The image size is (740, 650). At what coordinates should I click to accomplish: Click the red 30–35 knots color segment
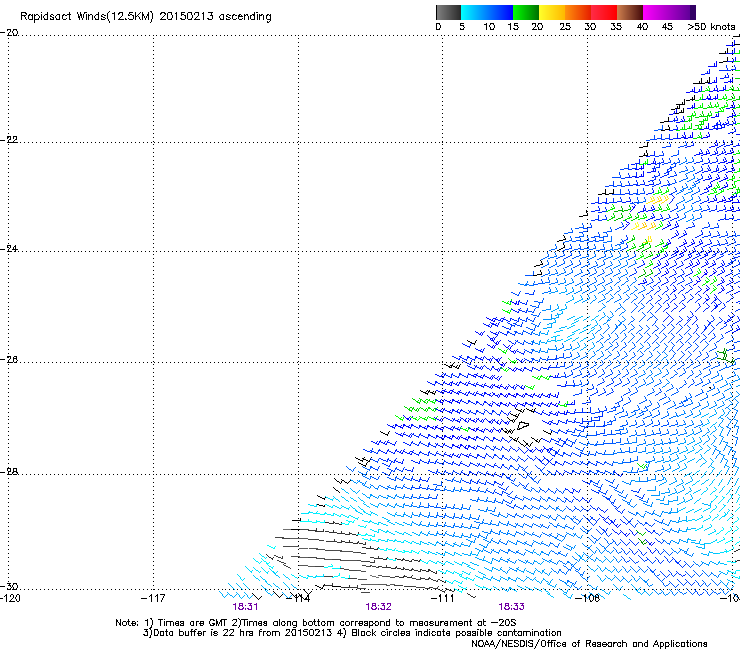604,12
